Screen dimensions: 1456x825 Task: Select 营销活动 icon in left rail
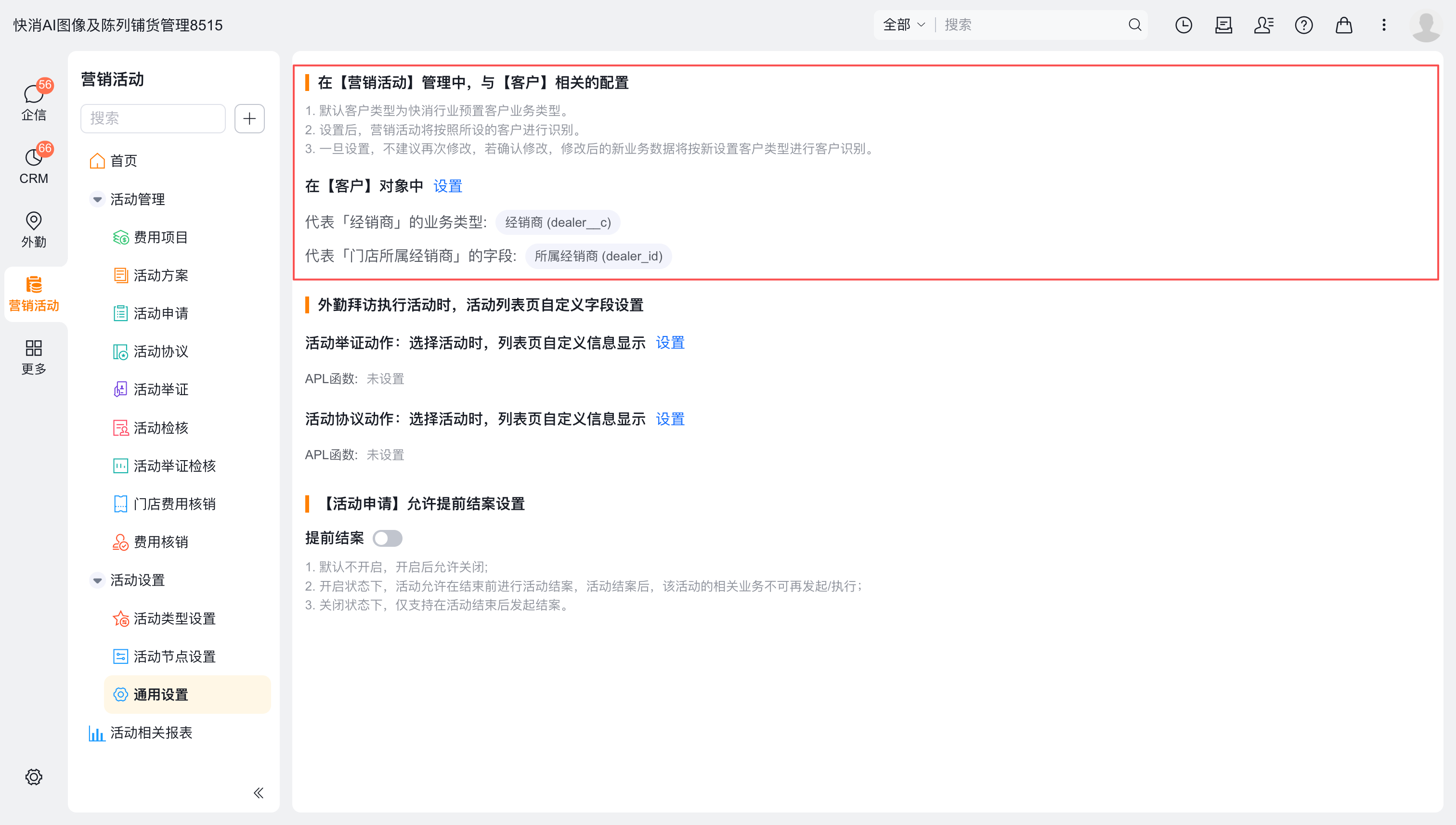pos(34,294)
